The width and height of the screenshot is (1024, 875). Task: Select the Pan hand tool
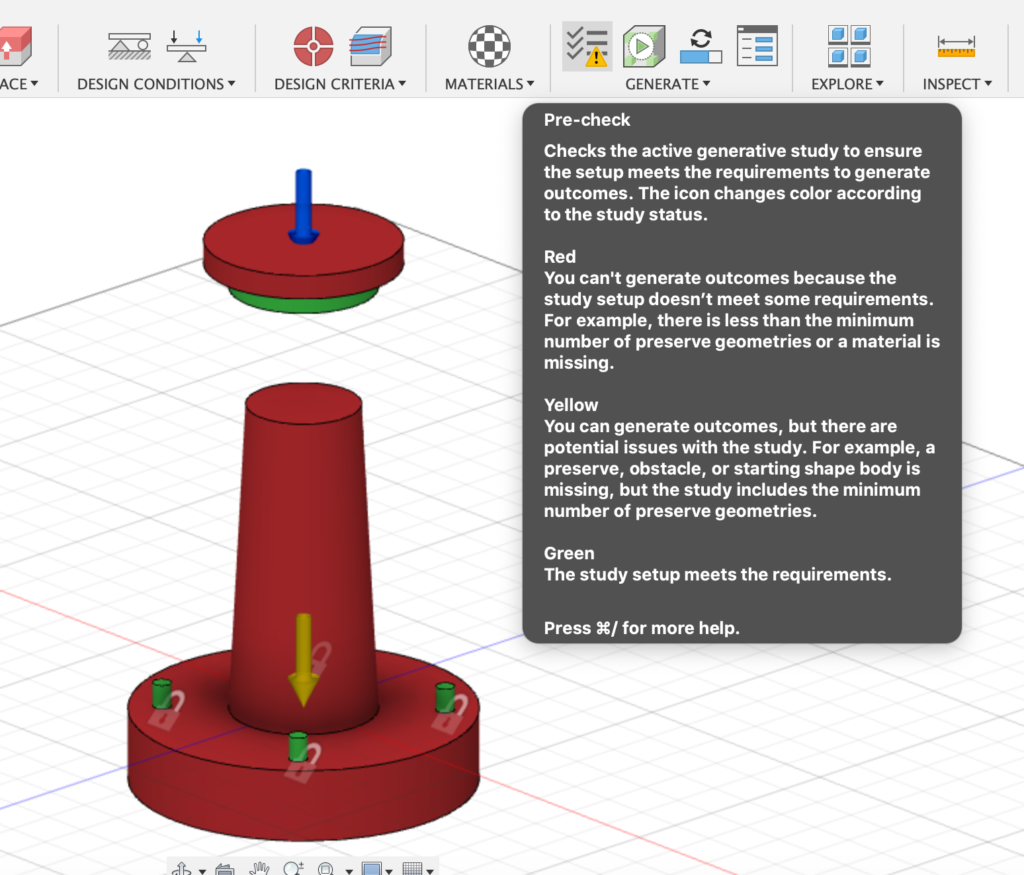coord(260,868)
